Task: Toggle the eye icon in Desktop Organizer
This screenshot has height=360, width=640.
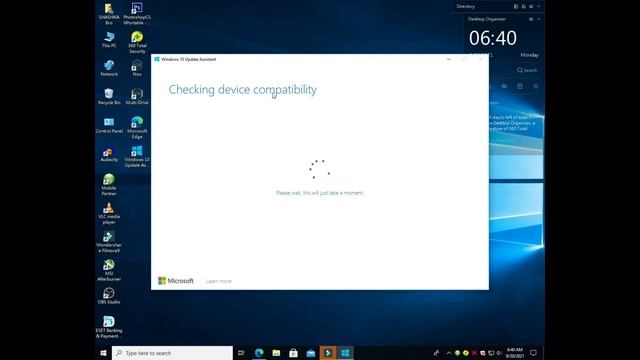Action: [504, 87]
